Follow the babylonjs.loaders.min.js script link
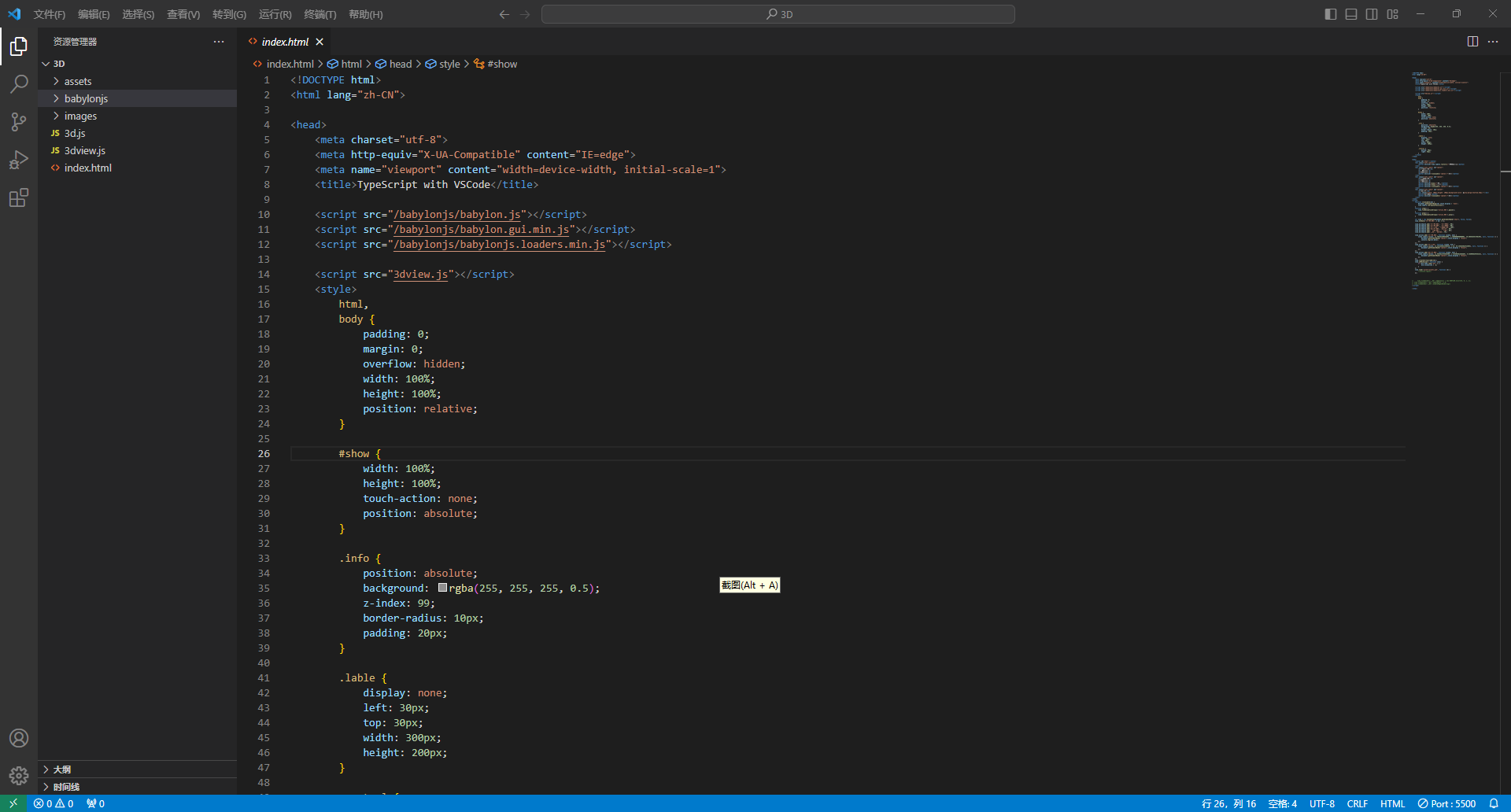This screenshot has height=812, width=1511. click(500, 245)
